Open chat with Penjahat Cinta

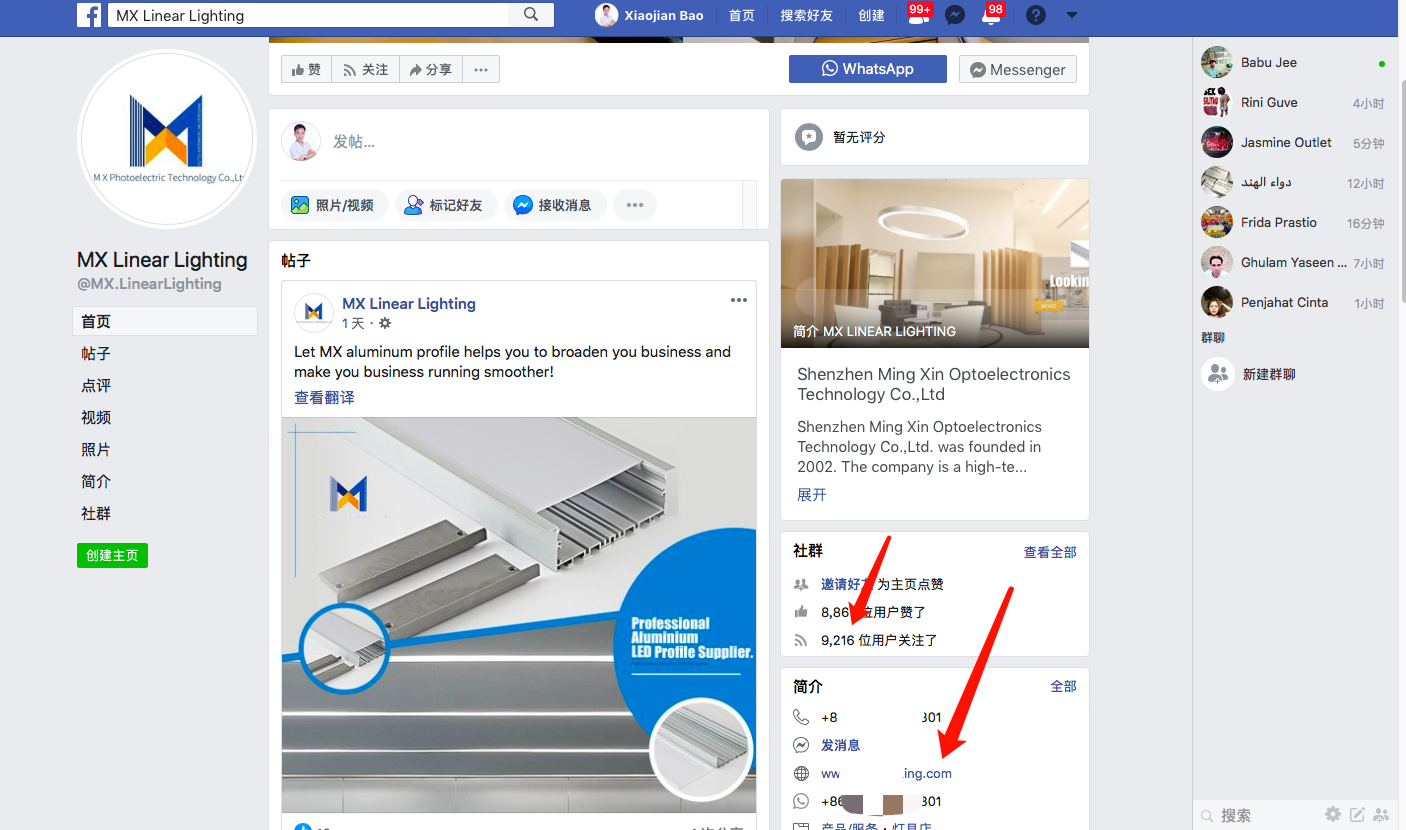(x=1293, y=302)
